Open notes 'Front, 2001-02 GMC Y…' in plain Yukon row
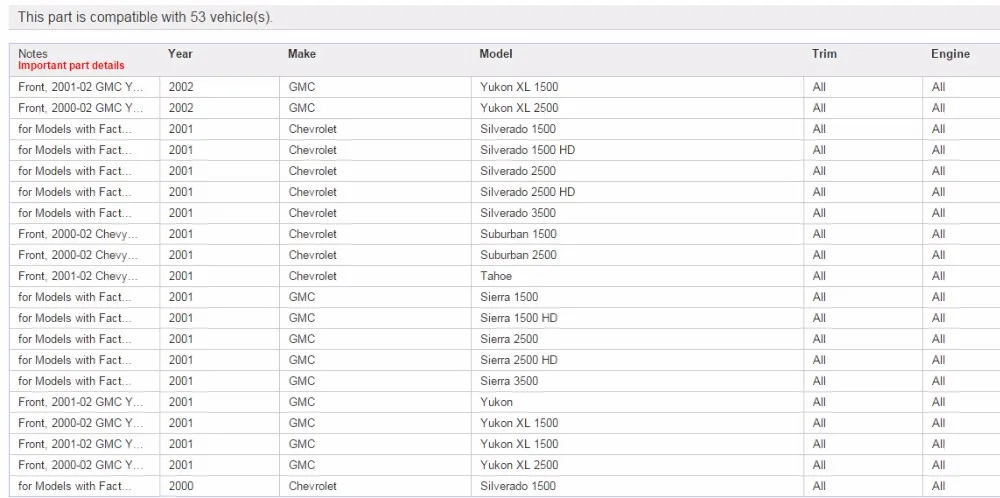The image size is (1000, 498). point(80,402)
